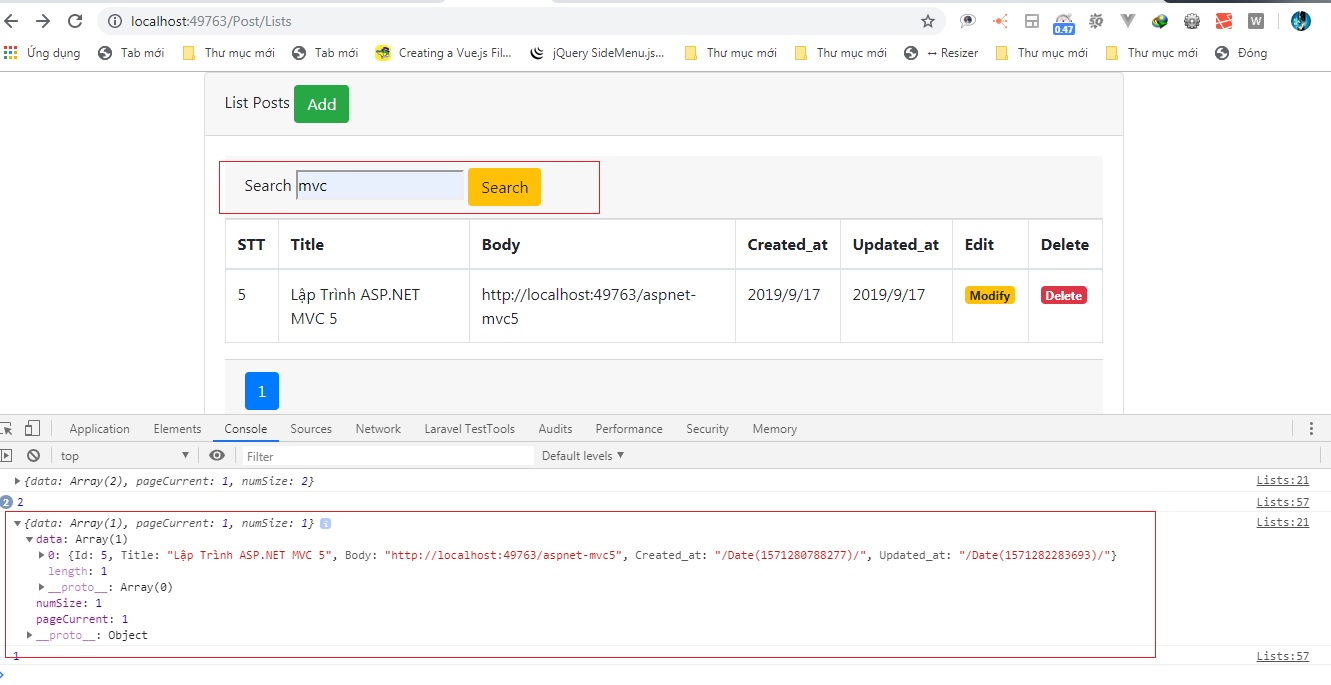The image size is (1331, 685).
Task: Click the page speed 0.47 extension icon
Action: pos(1064,22)
